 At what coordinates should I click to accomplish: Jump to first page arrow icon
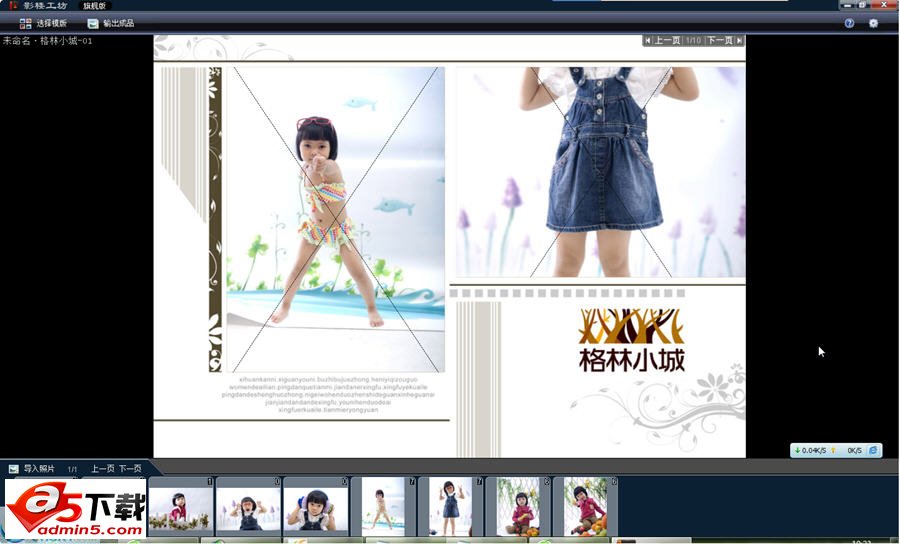coord(648,41)
